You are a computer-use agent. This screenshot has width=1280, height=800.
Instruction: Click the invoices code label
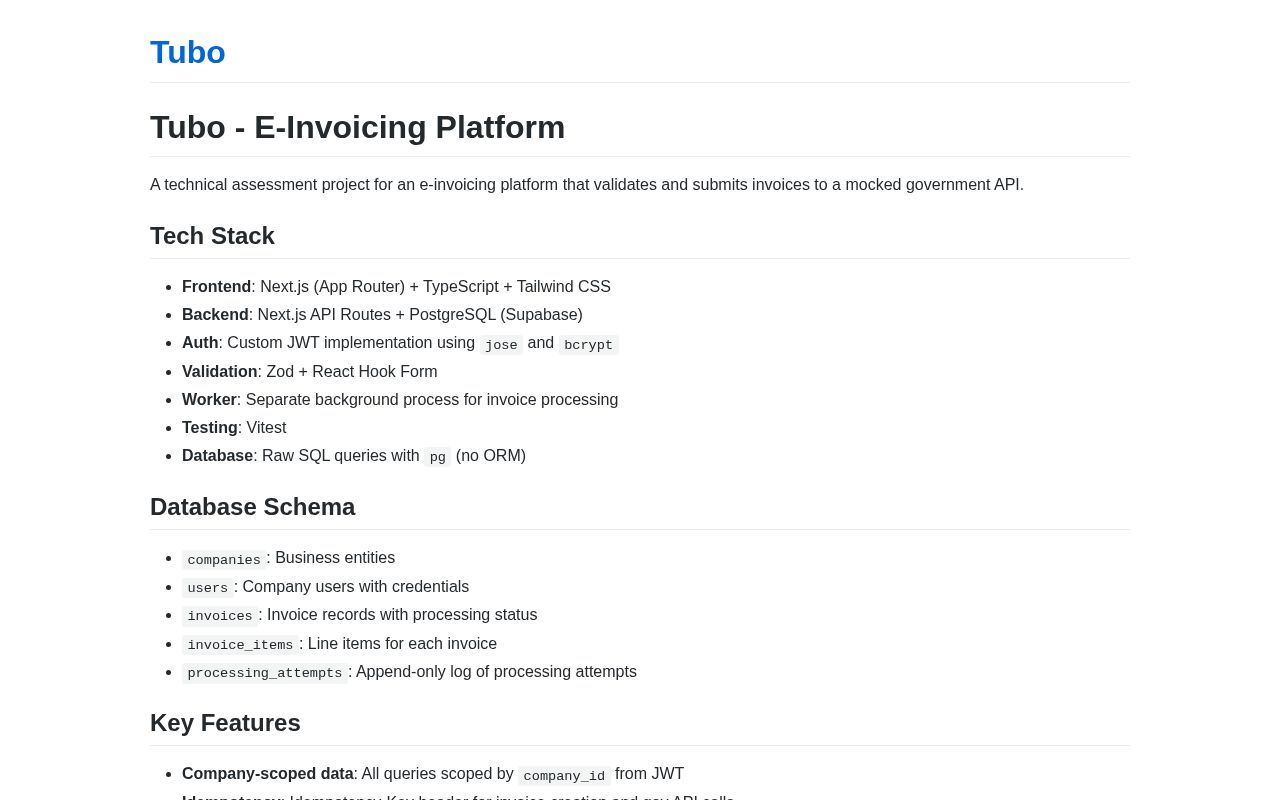[x=220, y=616]
